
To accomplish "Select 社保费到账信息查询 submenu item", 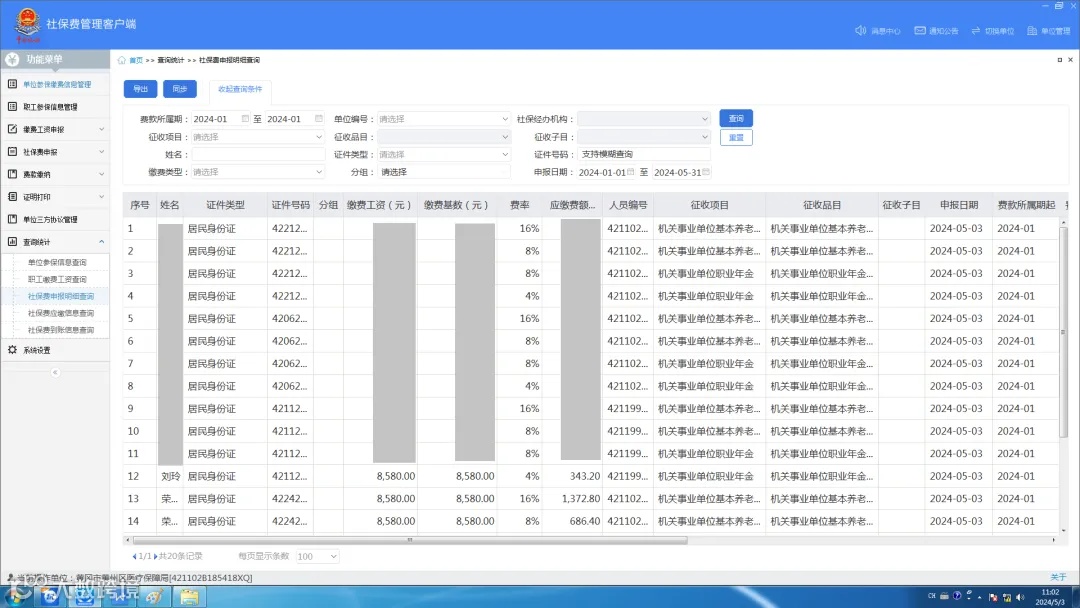I will click(61, 330).
